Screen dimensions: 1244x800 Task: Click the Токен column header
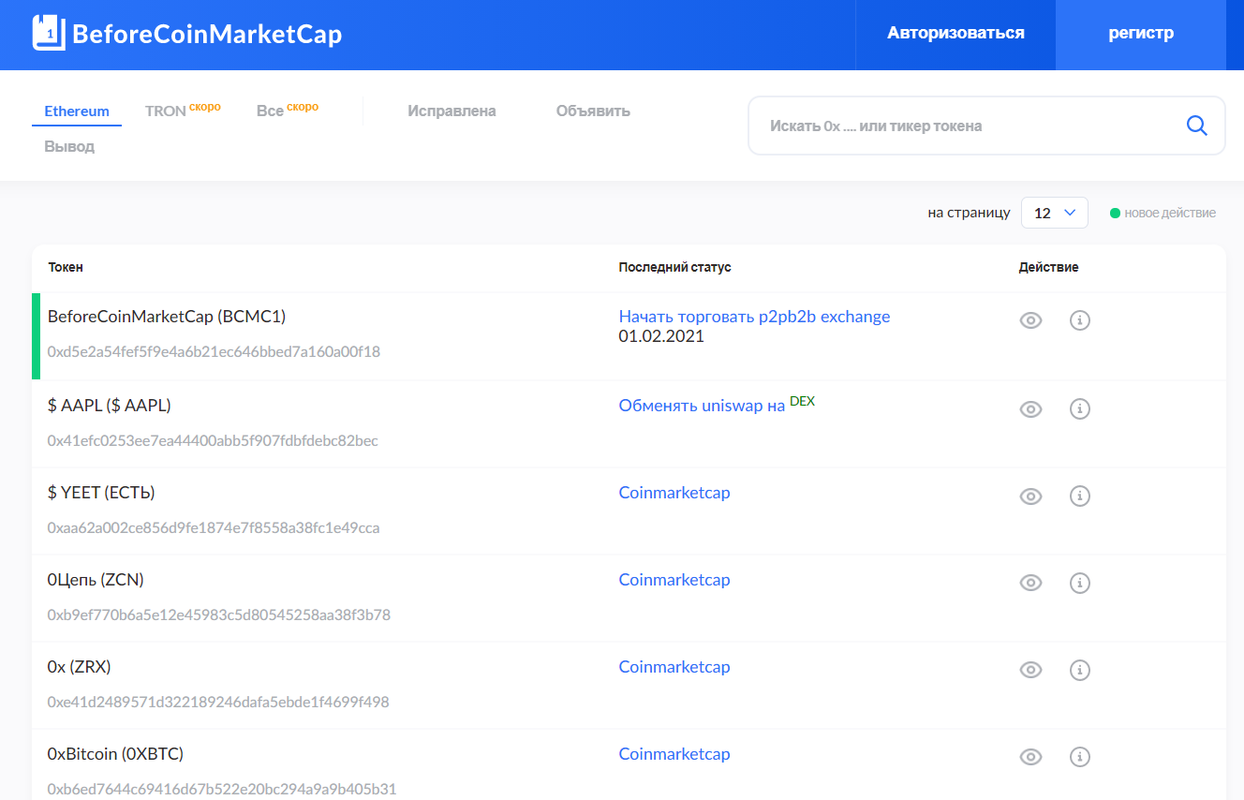click(x=66, y=267)
